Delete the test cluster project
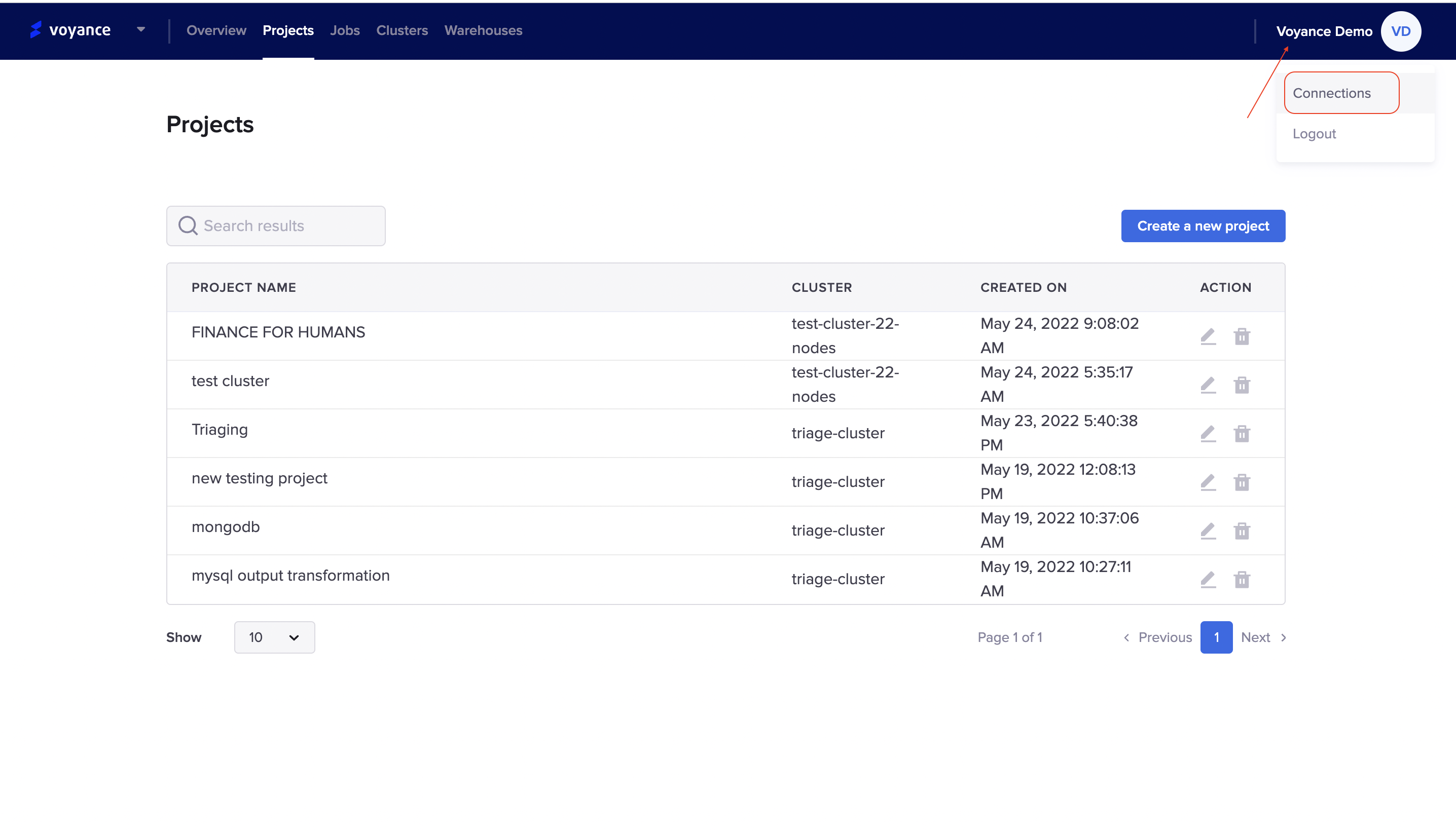The height and width of the screenshot is (835, 1456). pos(1242,385)
